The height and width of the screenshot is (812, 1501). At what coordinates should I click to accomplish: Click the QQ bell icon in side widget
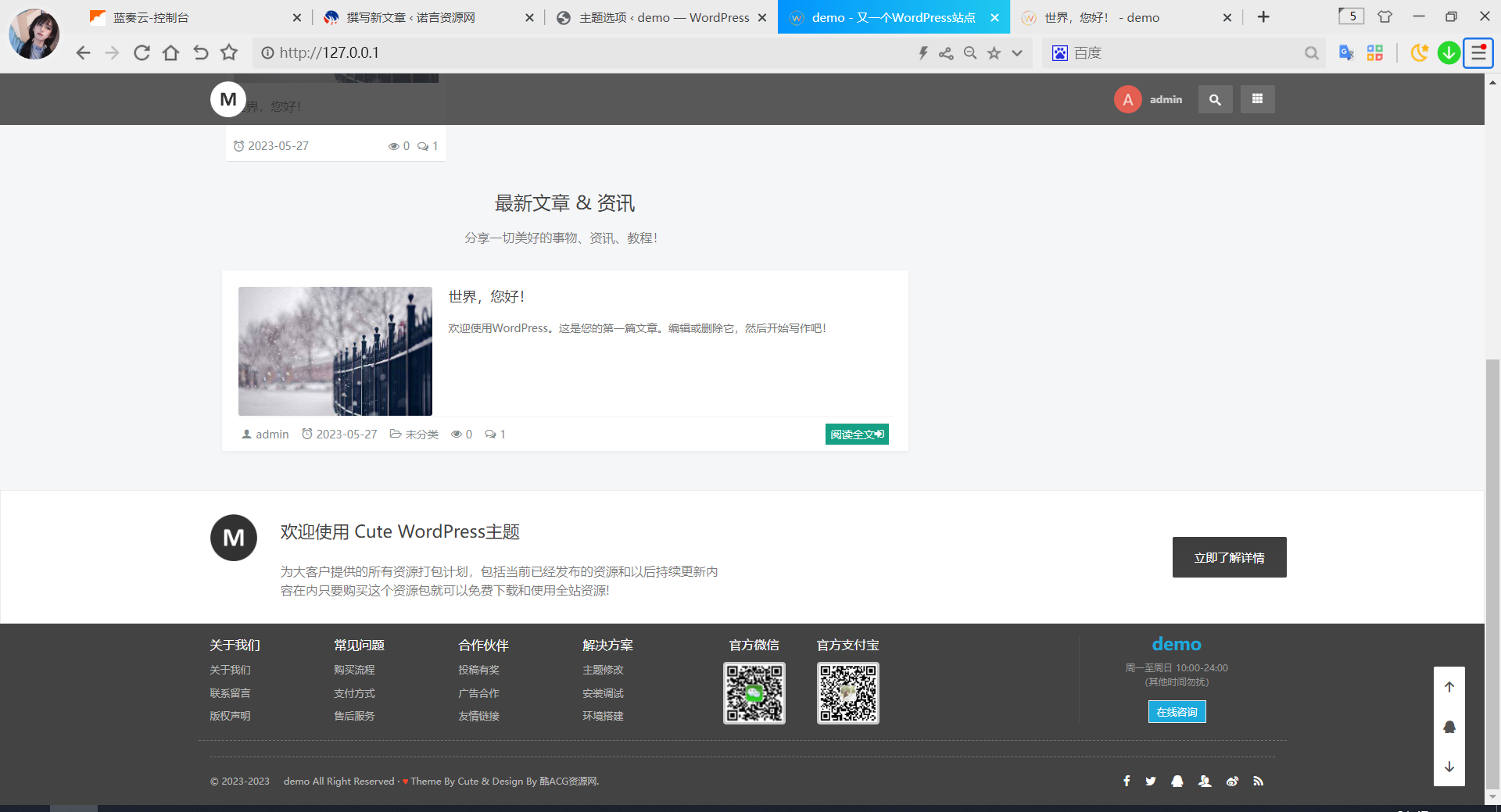coord(1449,727)
